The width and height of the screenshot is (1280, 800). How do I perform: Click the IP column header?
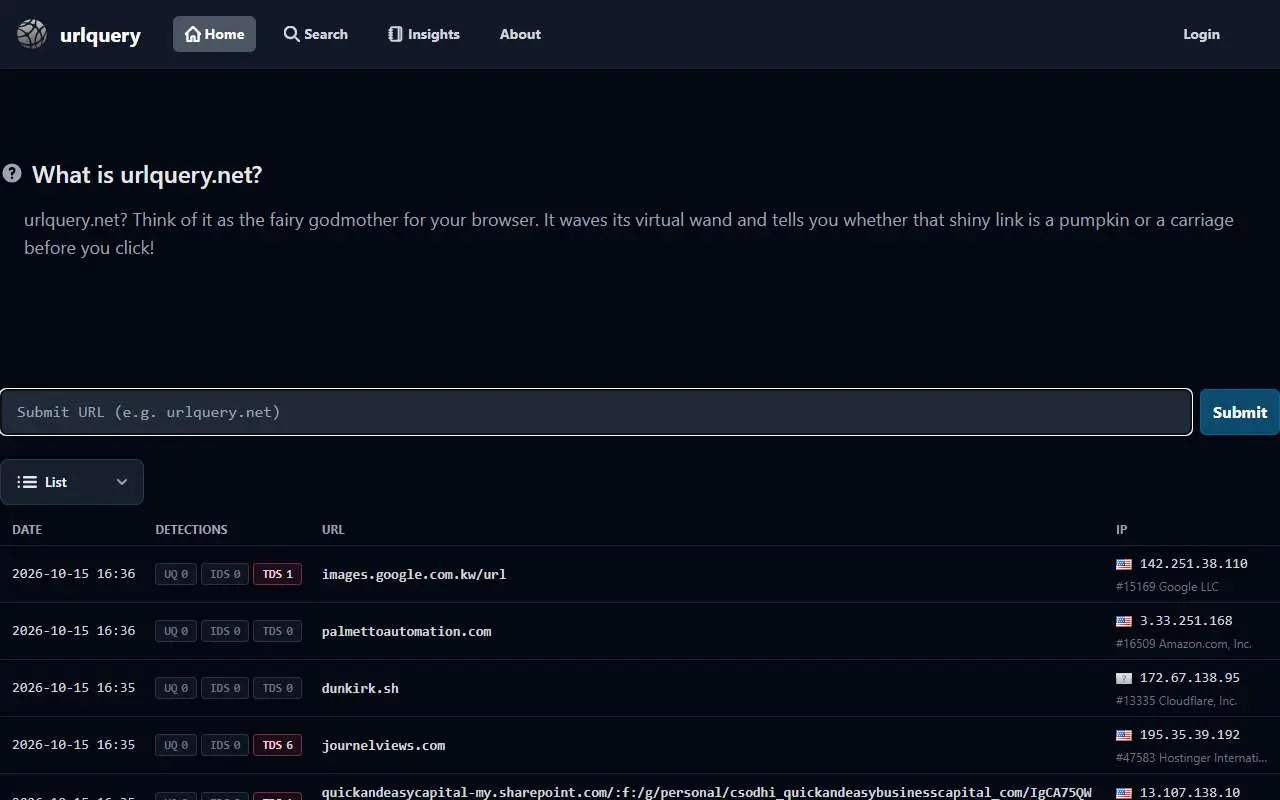click(1121, 530)
